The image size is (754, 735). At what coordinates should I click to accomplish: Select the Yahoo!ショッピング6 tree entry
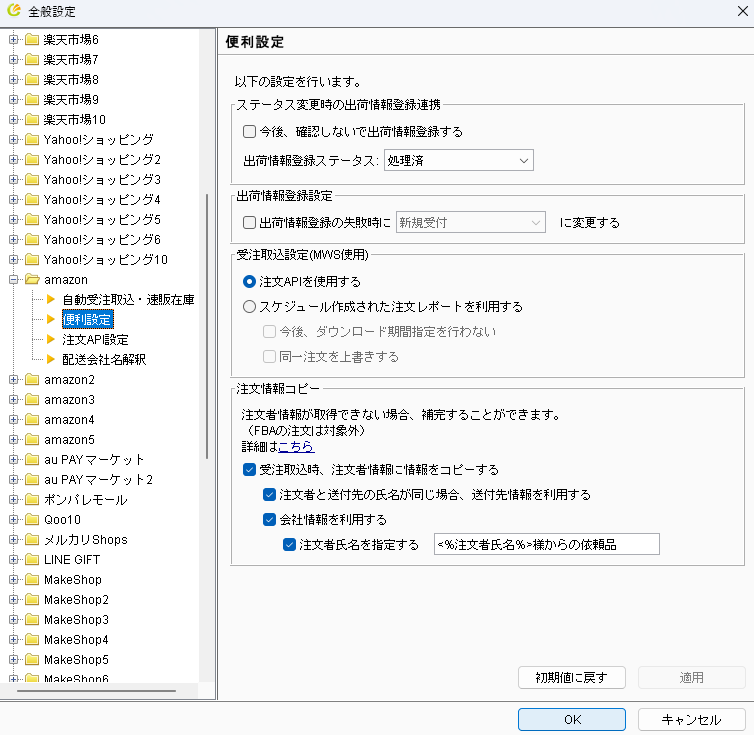102,240
